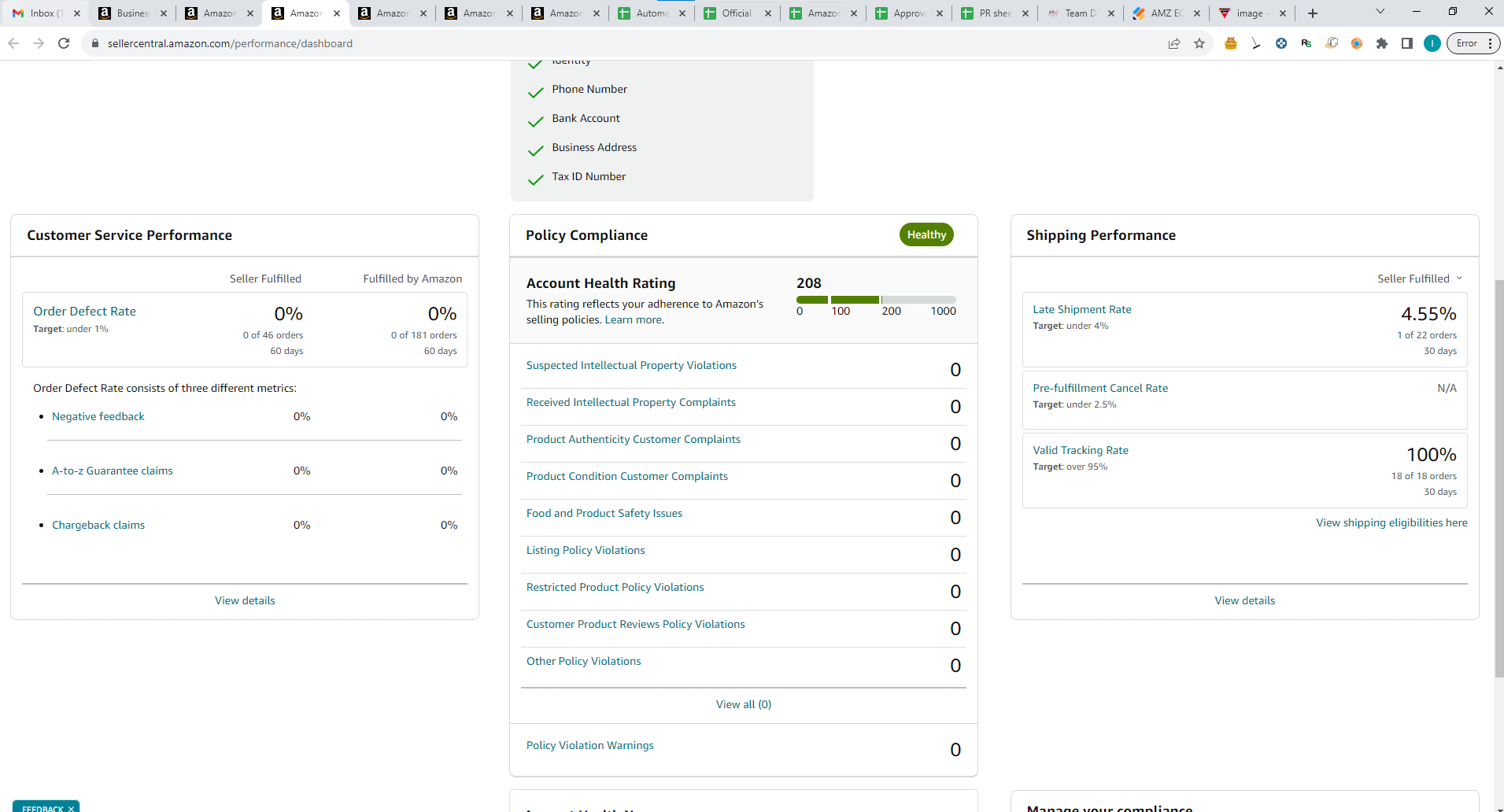Close the image tab
Screen dimensions: 1504x812
(1283, 13)
